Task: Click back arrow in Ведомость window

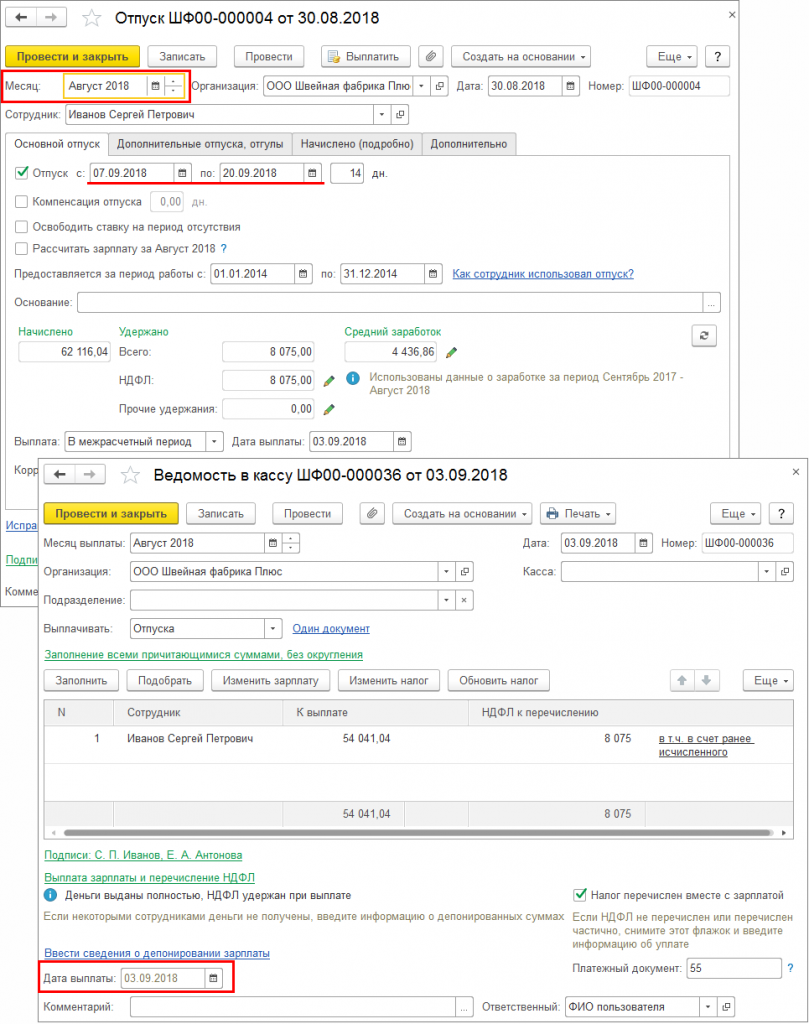Action: coord(59,475)
